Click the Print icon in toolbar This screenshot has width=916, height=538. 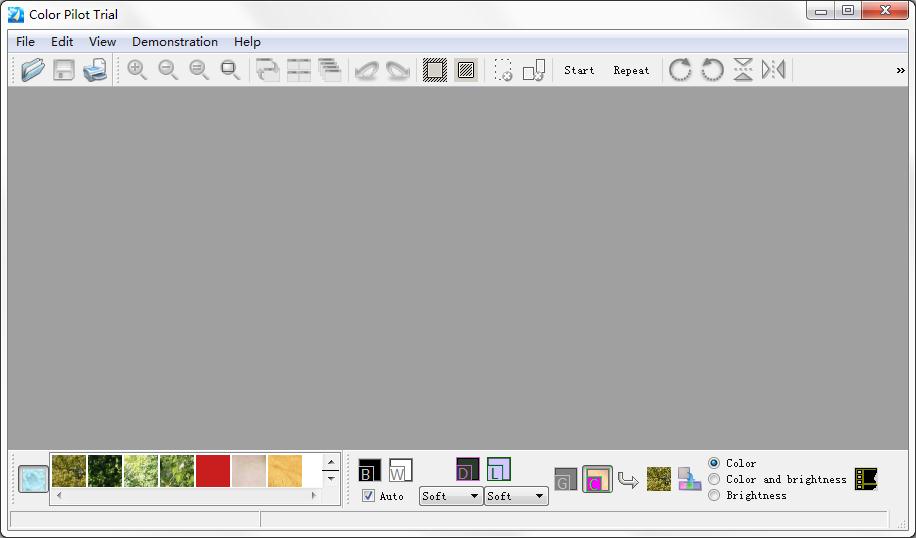click(95, 70)
